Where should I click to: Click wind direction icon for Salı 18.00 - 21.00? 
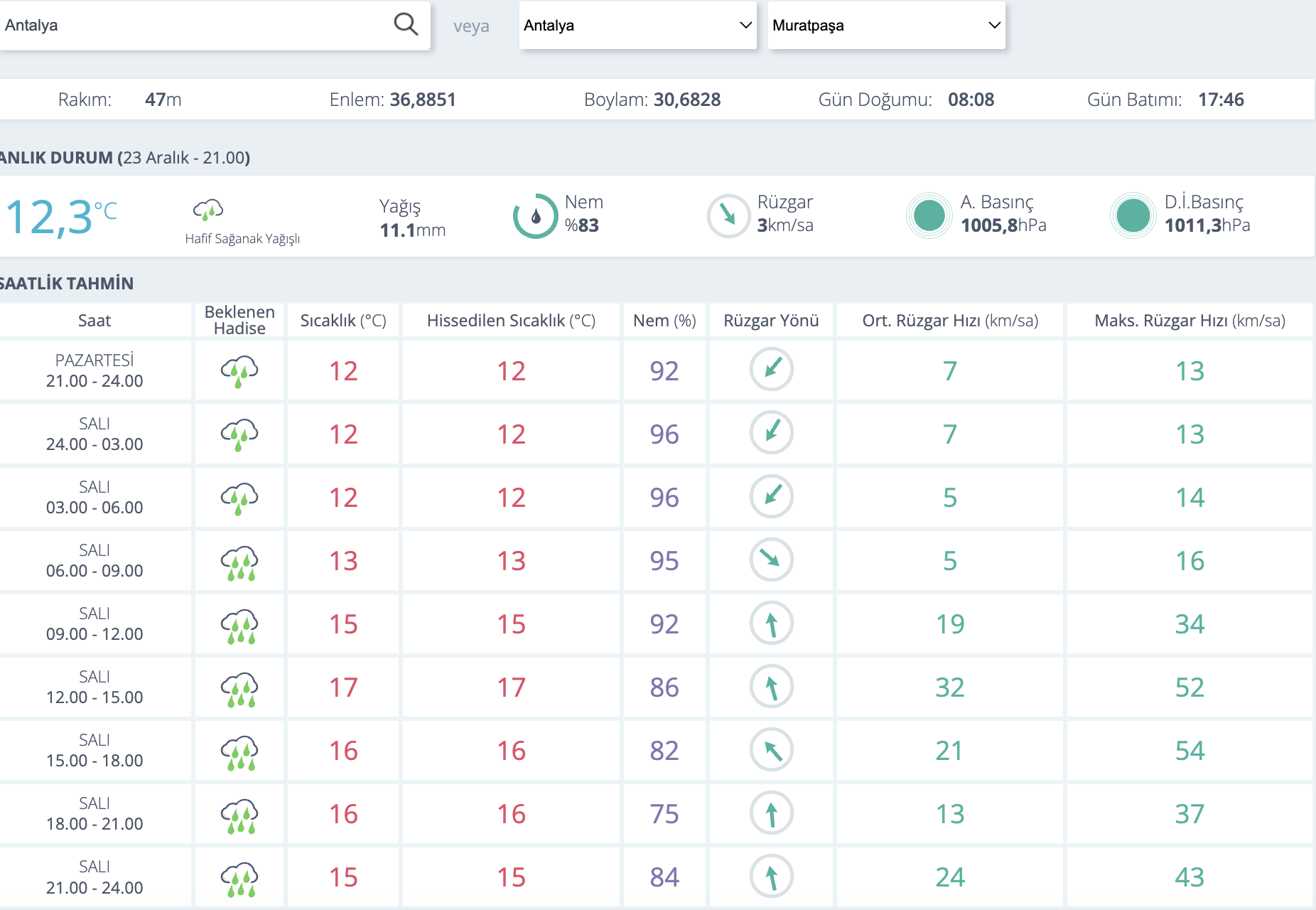pyautogui.click(x=772, y=813)
